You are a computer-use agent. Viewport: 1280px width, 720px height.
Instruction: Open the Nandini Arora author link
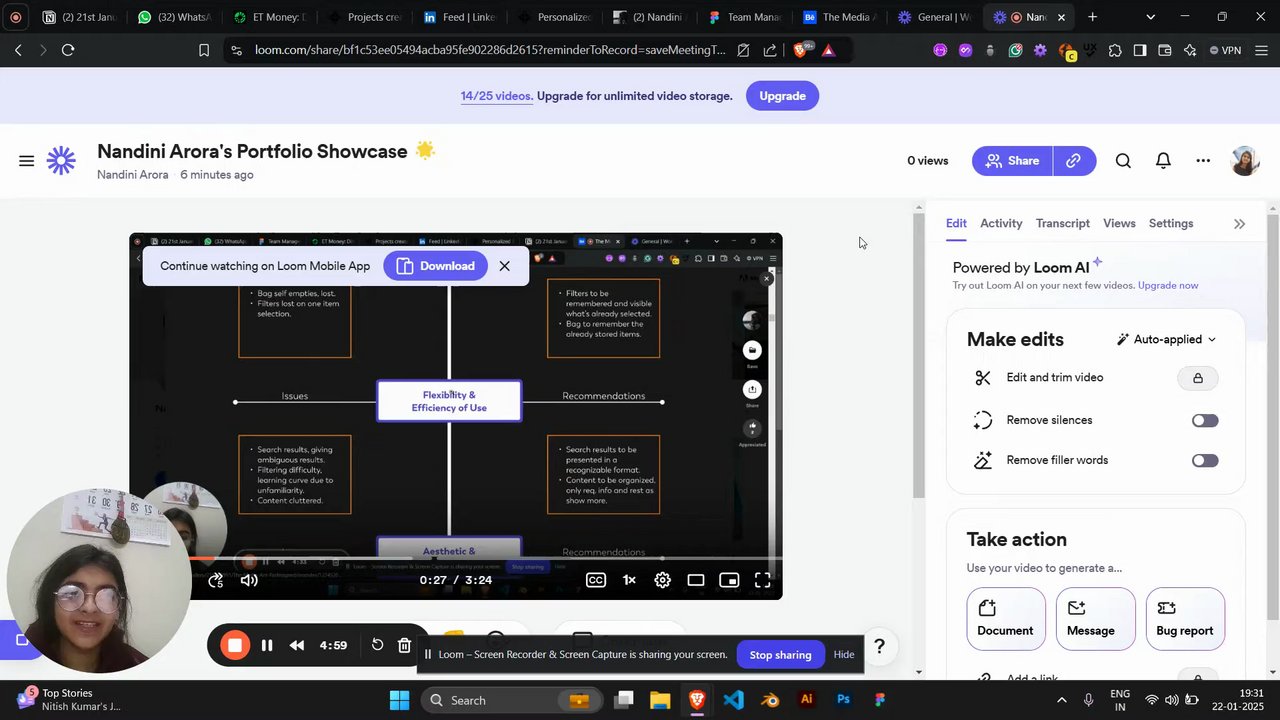(132, 175)
